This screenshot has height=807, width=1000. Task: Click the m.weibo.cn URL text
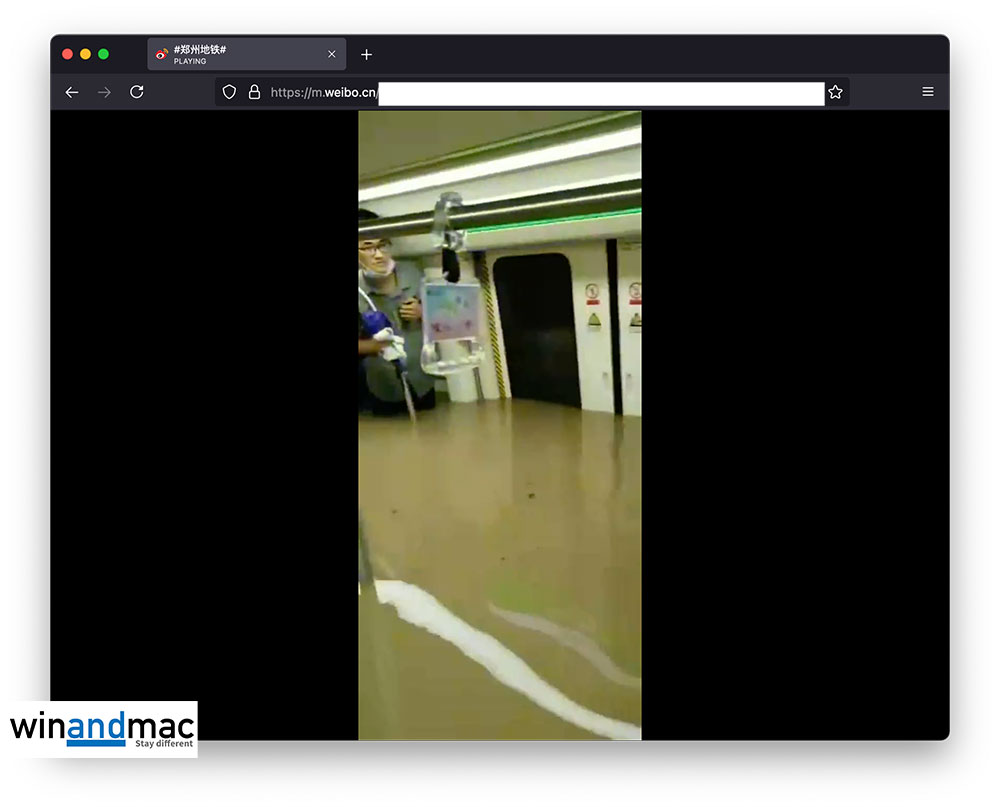pos(323,93)
